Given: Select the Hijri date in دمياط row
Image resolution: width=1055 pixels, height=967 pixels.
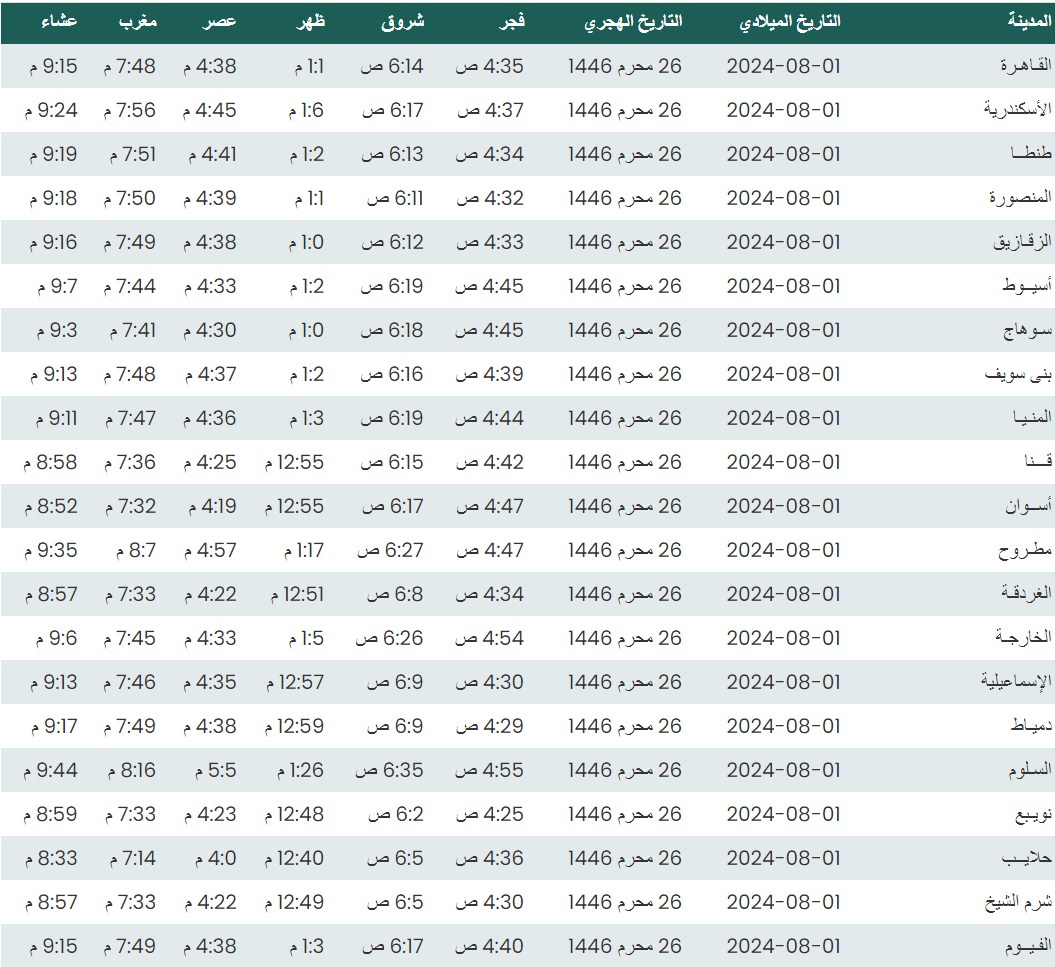Looking at the screenshot, I should coord(625,726).
